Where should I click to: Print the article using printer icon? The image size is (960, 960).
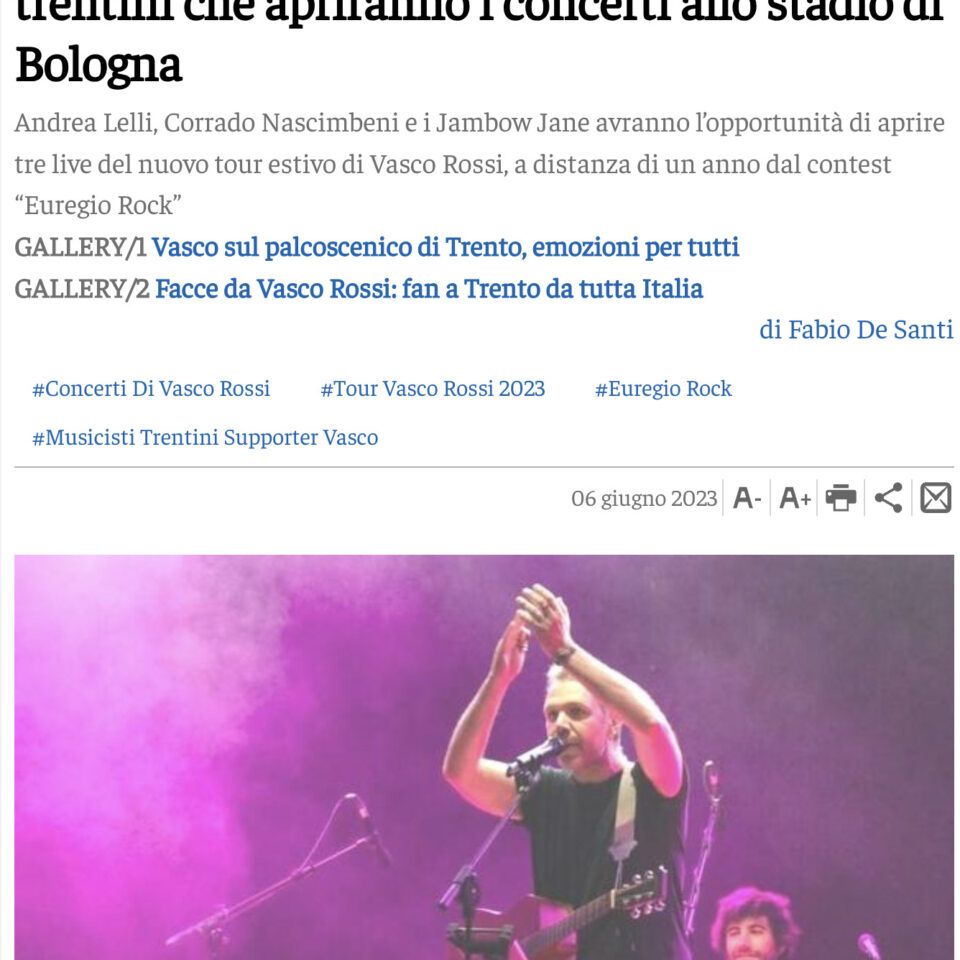coord(841,497)
